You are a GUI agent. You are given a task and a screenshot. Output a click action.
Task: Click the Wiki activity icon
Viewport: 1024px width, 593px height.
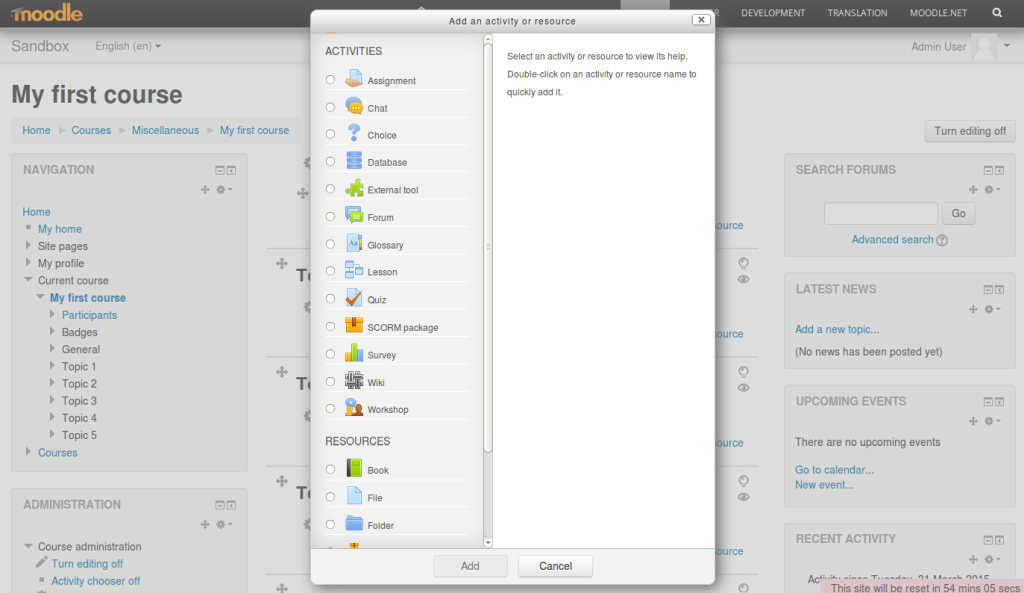(354, 381)
